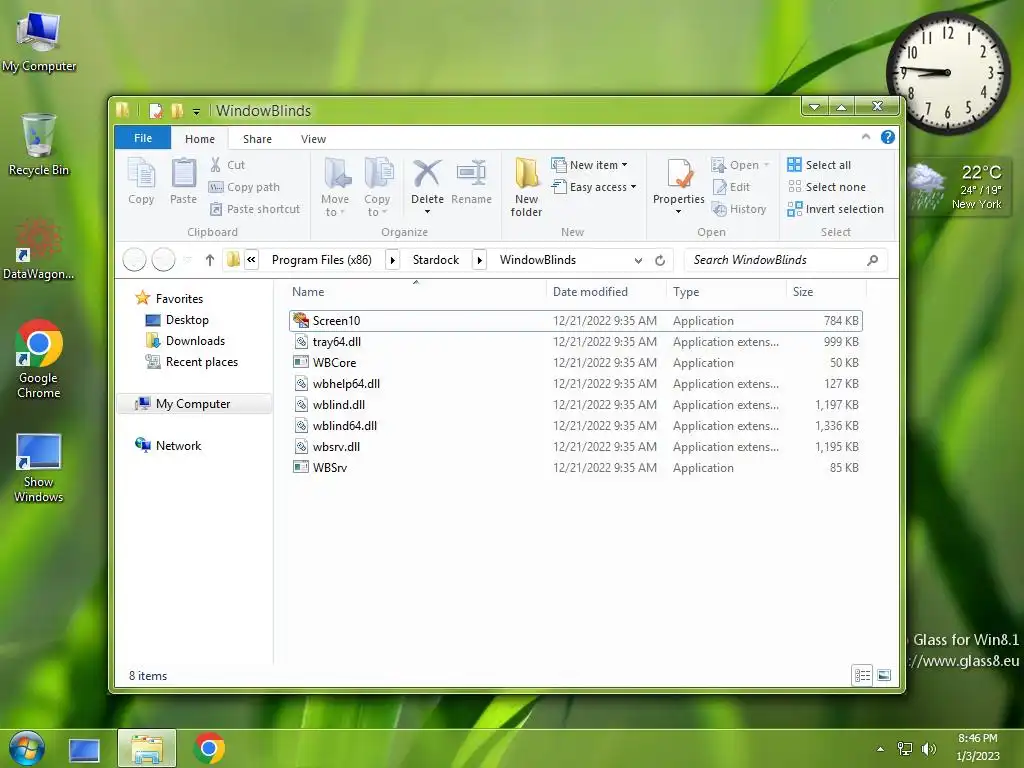Expand the Properties dropdown arrow
Viewport: 1024px width, 768px height.
pyautogui.click(x=679, y=212)
